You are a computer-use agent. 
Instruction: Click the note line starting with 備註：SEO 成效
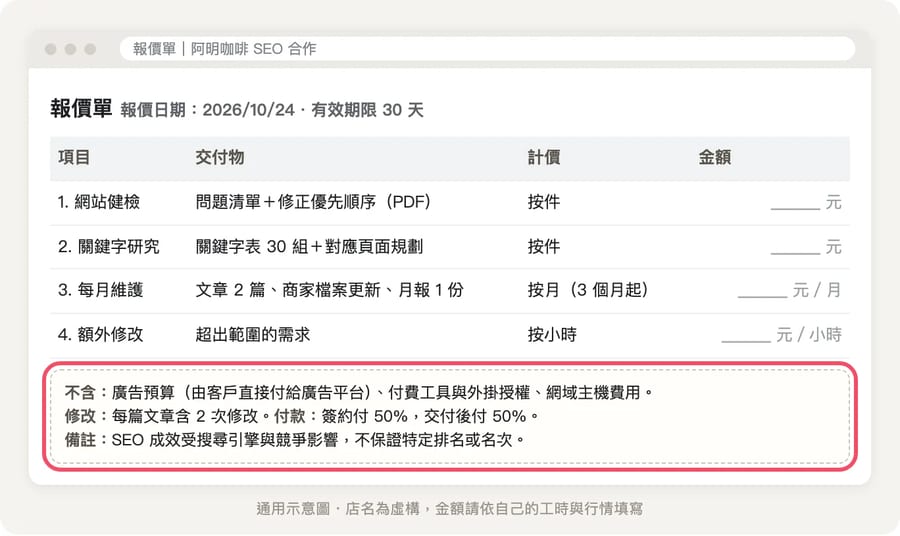pyautogui.click(x=295, y=440)
